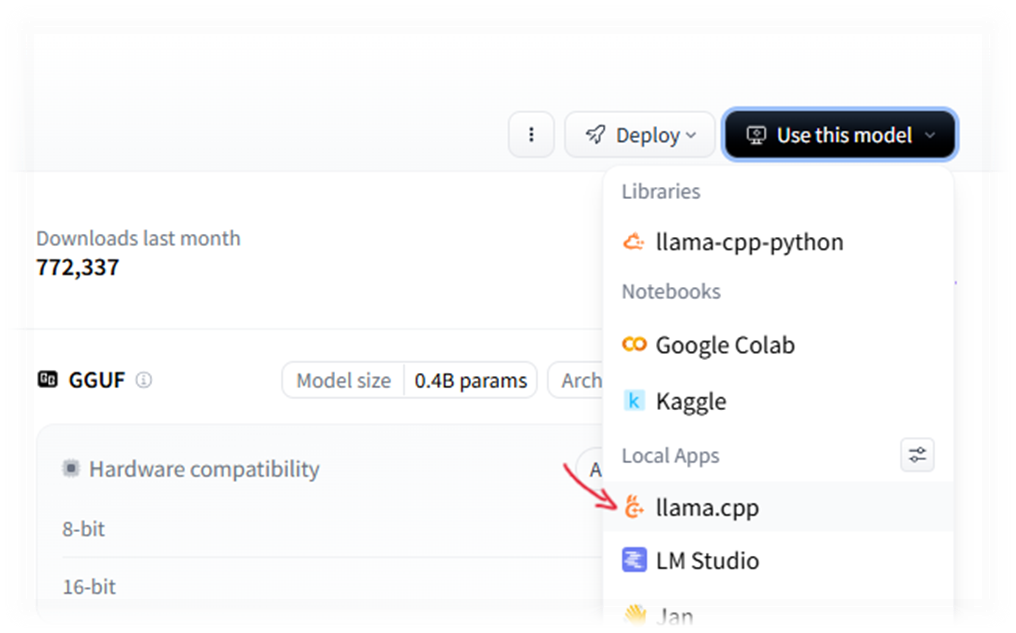Click the Google Colab logo icon

(634, 345)
